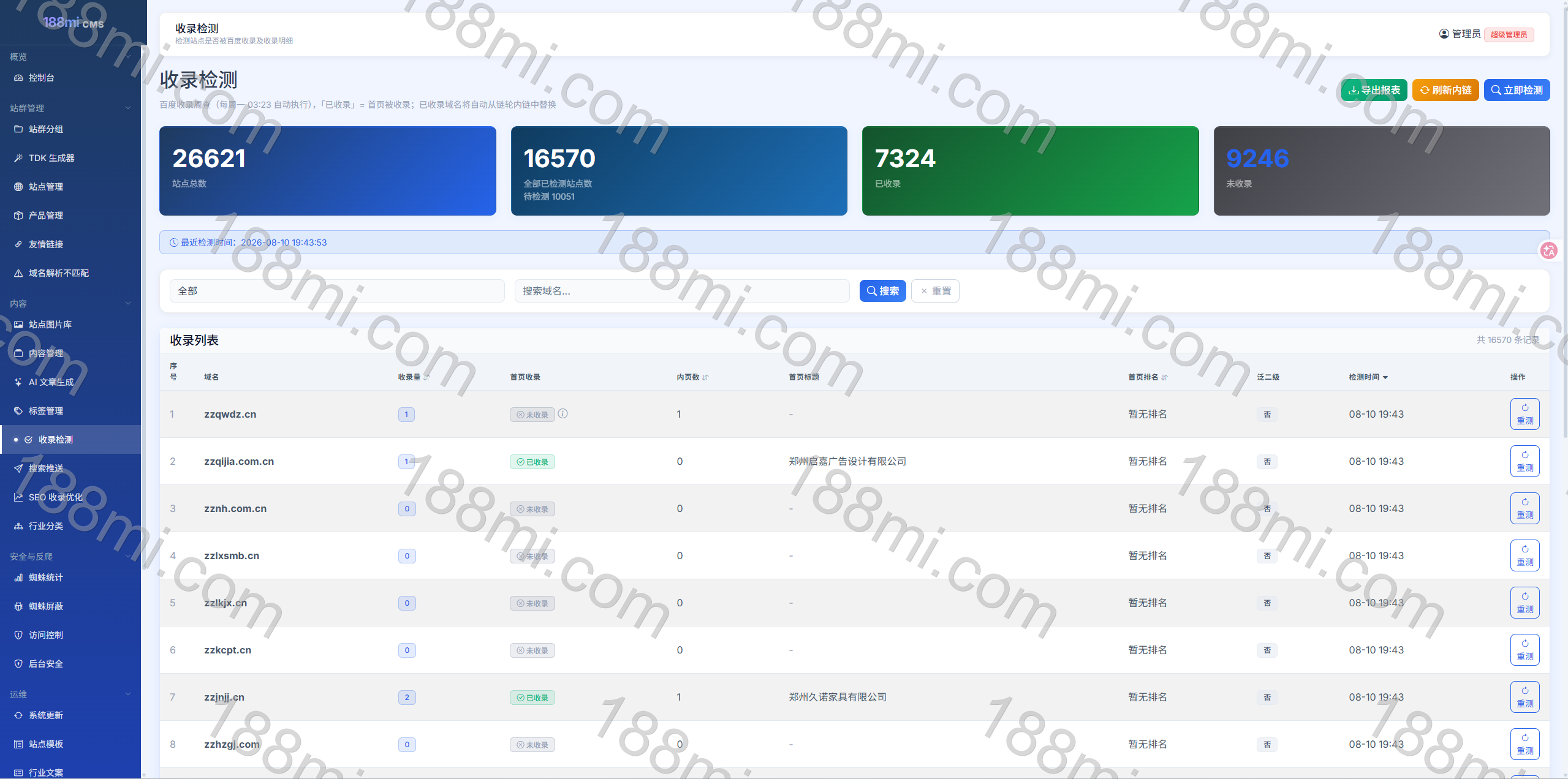This screenshot has width=1568, height=779.
Task: Click the 访问控制 shield icon
Action: 18,635
